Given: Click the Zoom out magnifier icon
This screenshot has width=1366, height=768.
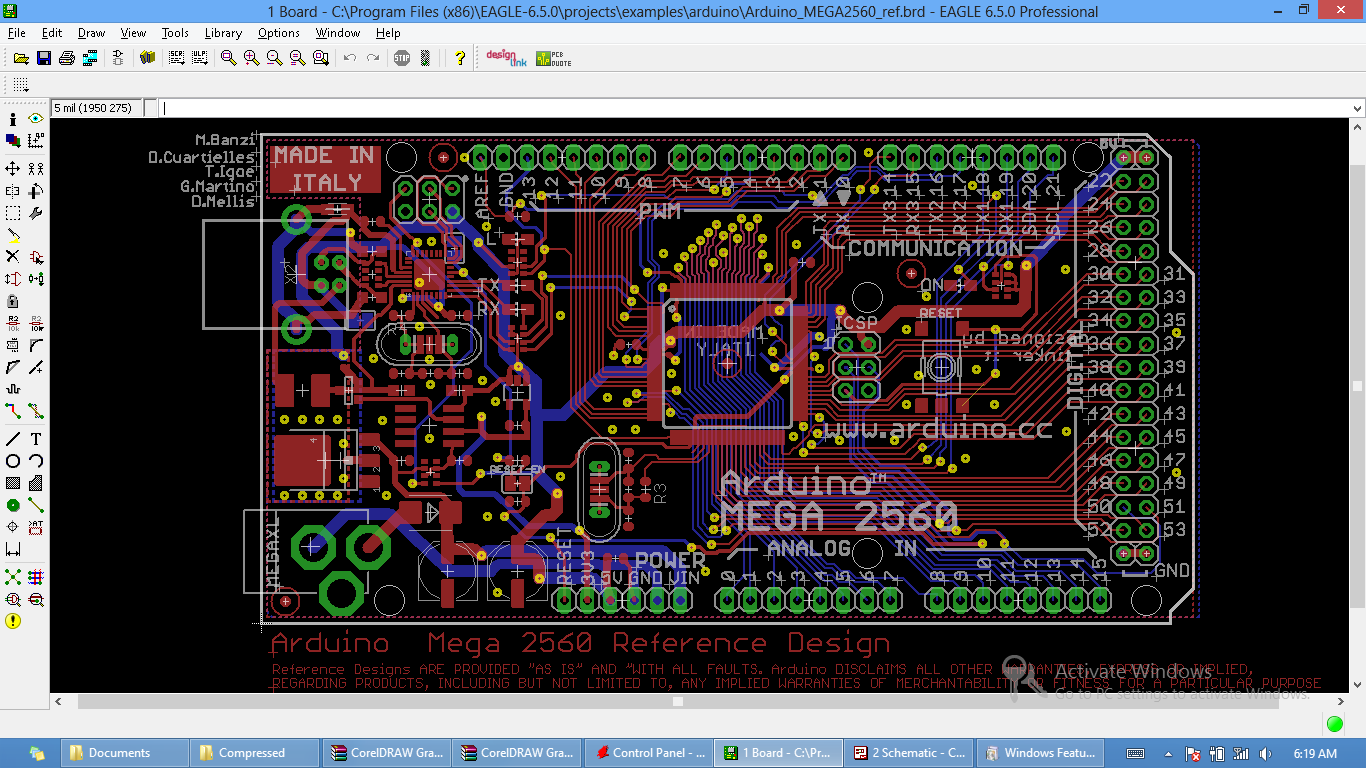Looking at the screenshot, I should [x=275, y=58].
